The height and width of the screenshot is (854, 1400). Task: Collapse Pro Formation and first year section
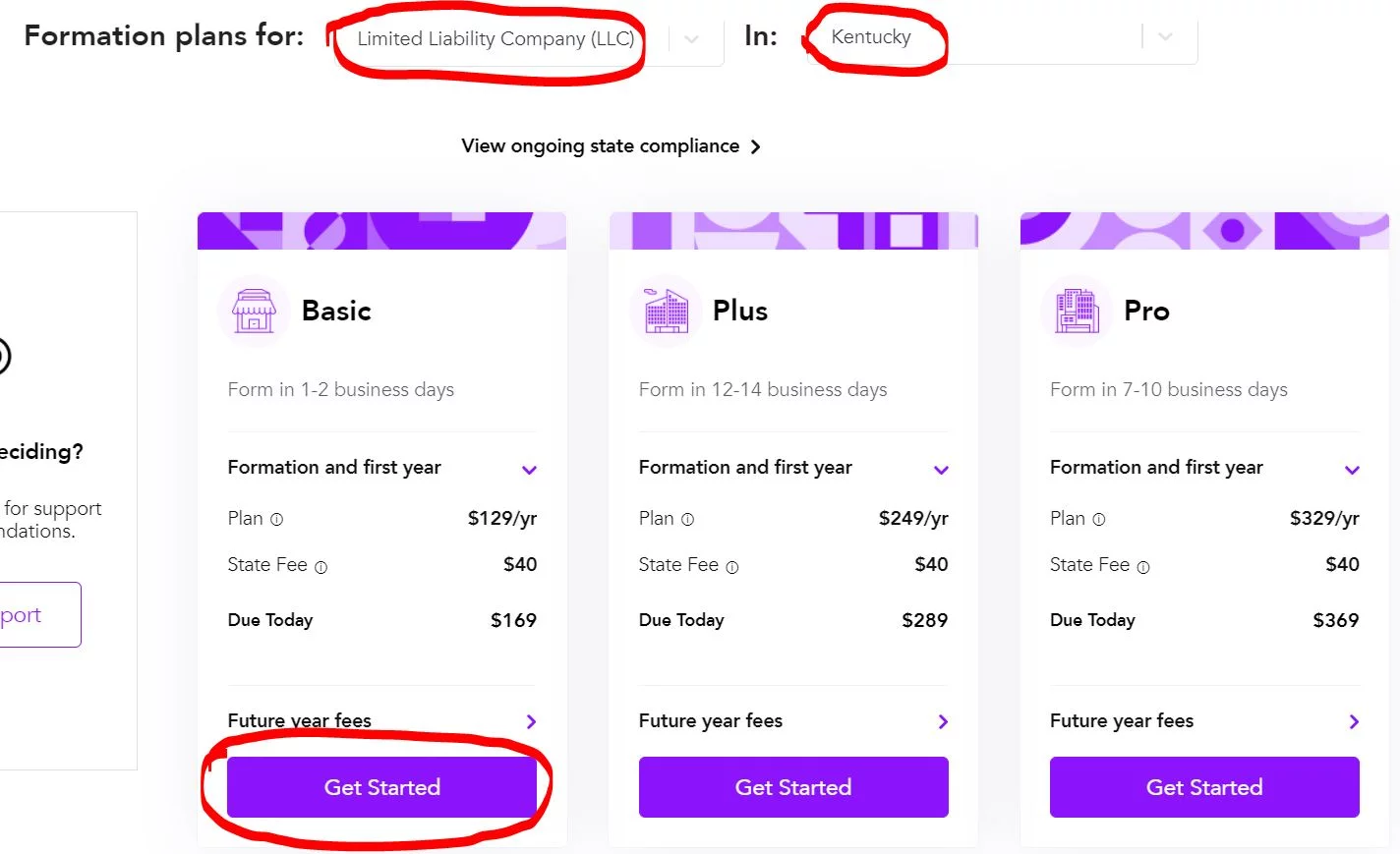click(x=1352, y=470)
